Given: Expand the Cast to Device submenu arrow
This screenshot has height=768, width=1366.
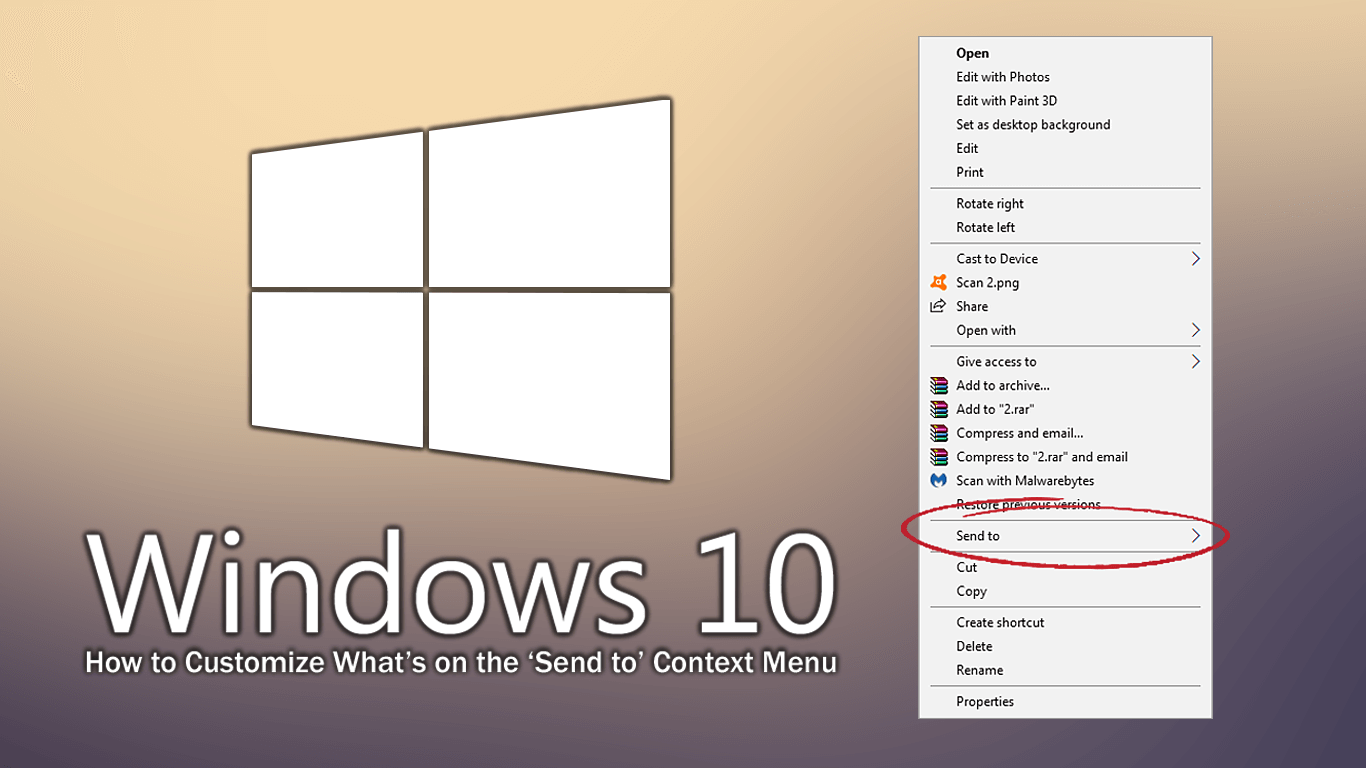Looking at the screenshot, I should pos(1195,259).
